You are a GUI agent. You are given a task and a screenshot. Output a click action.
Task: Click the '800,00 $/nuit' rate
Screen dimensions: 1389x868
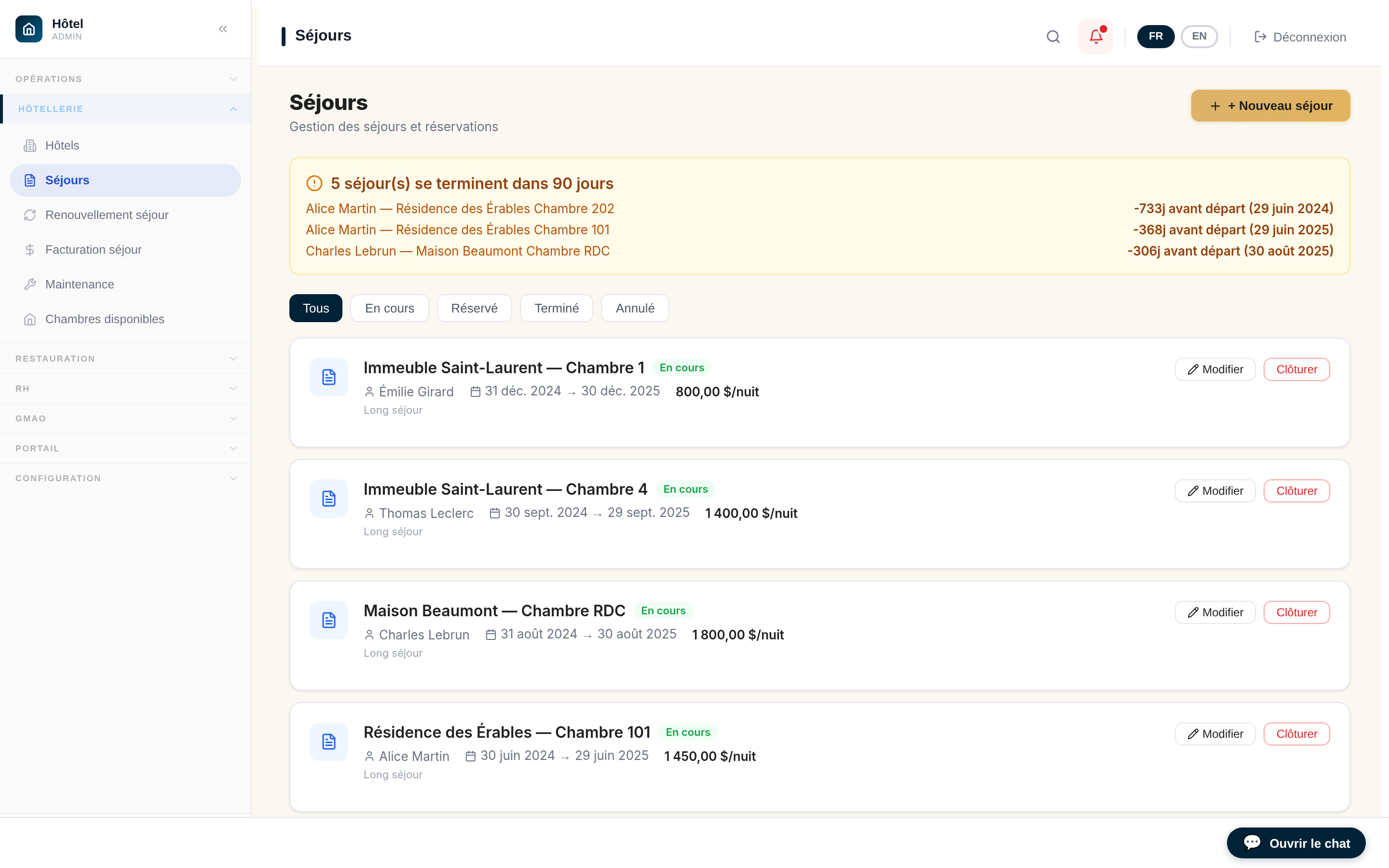pyautogui.click(x=717, y=392)
